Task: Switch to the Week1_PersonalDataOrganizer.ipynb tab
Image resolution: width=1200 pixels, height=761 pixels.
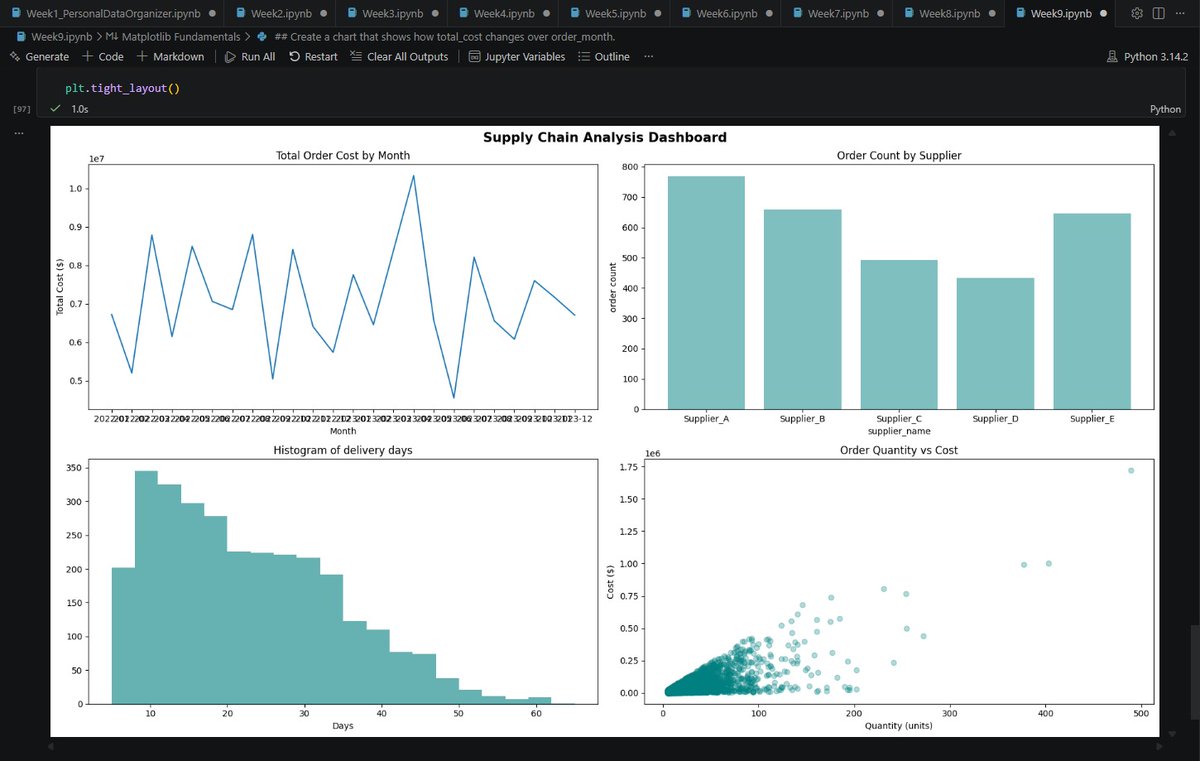Action: coord(111,14)
